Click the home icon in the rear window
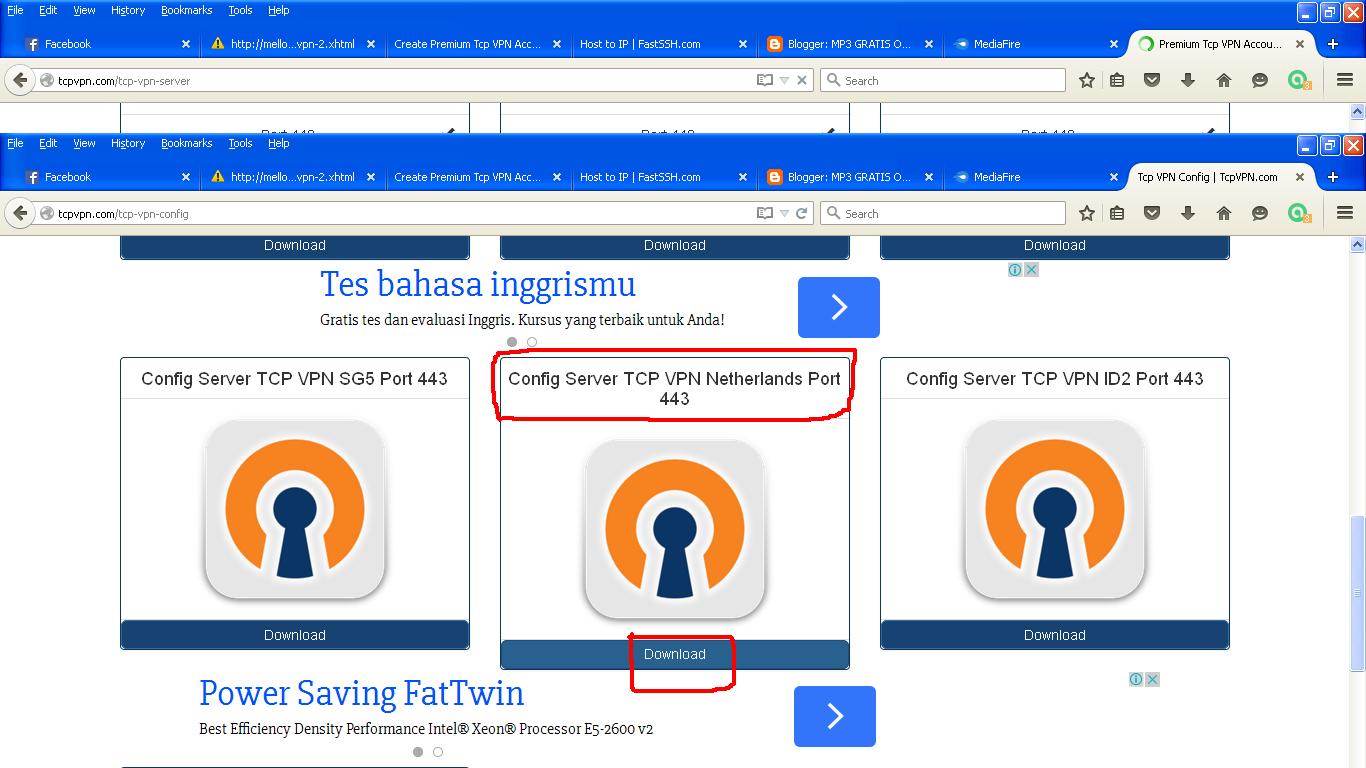Viewport: 1366px width, 768px height. (x=1224, y=80)
